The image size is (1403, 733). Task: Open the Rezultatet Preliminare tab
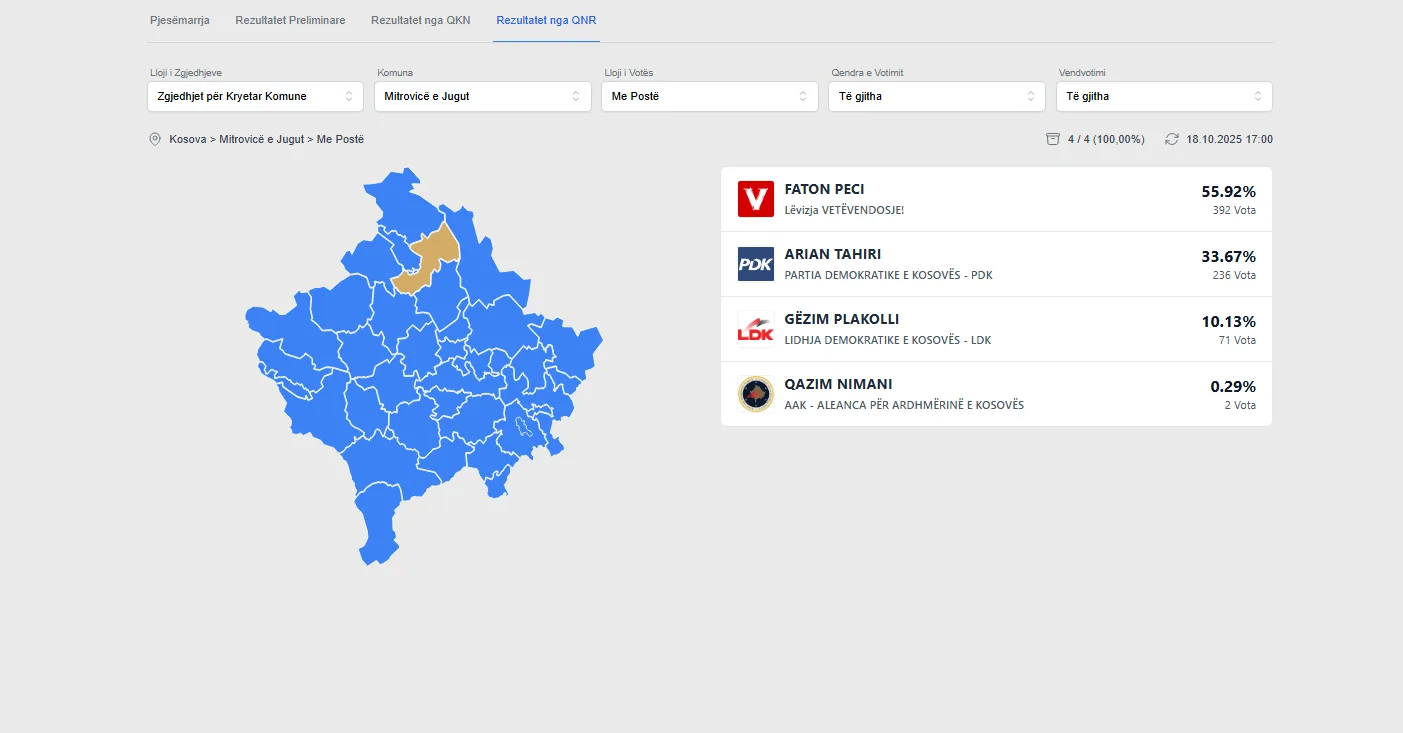pyautogui.click(x=290, y=20)
